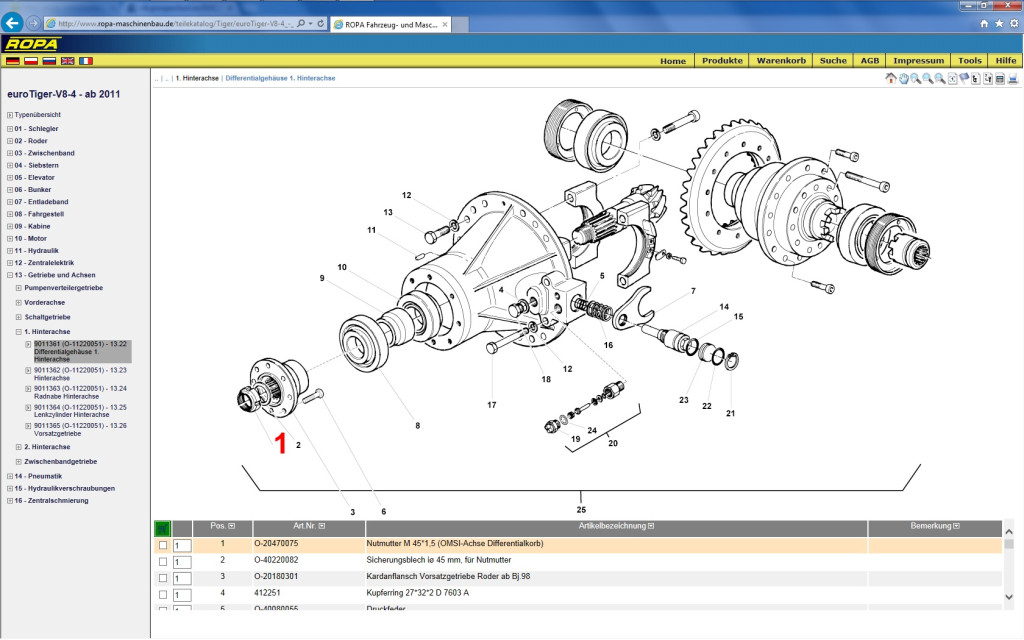The width and height of the screenshot is (1024, 640).
Task: Click the blue flag icon in the toolbar
Action: pos(964,78)
